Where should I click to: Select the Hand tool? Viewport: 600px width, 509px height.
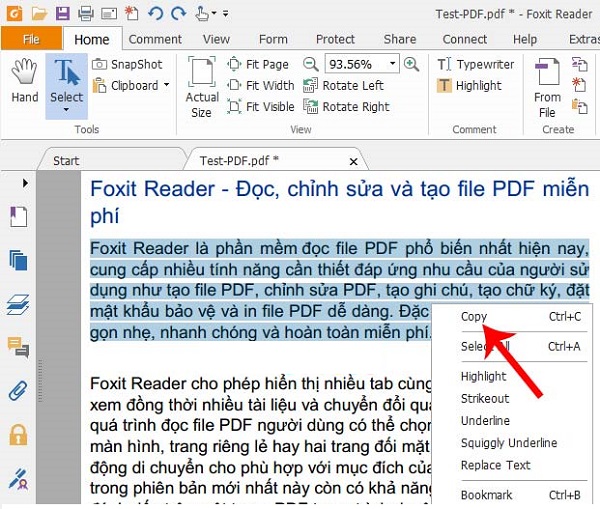click(x=24, y=81)
